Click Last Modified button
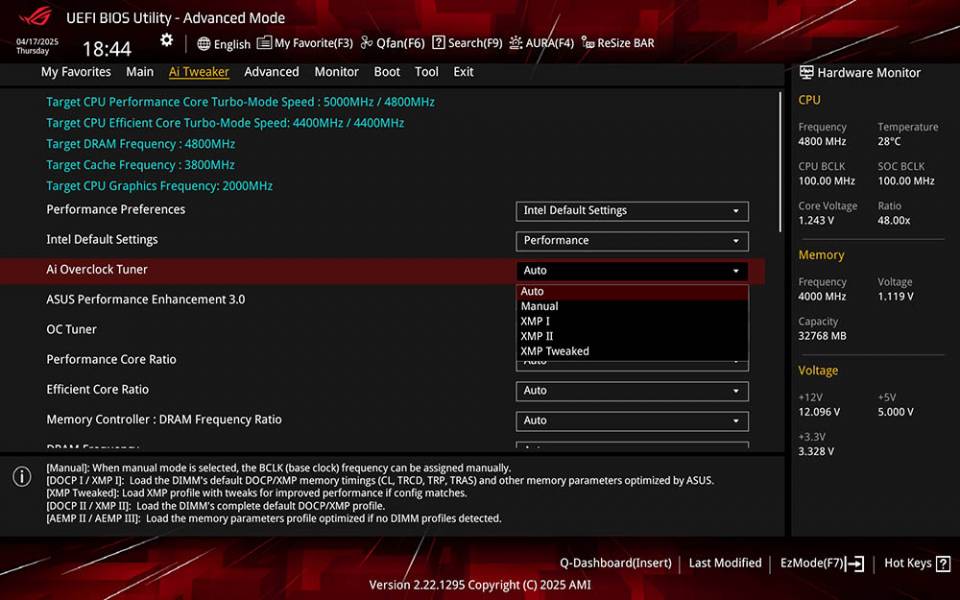Screen dimensions: 960x600 tap(725, 564)
